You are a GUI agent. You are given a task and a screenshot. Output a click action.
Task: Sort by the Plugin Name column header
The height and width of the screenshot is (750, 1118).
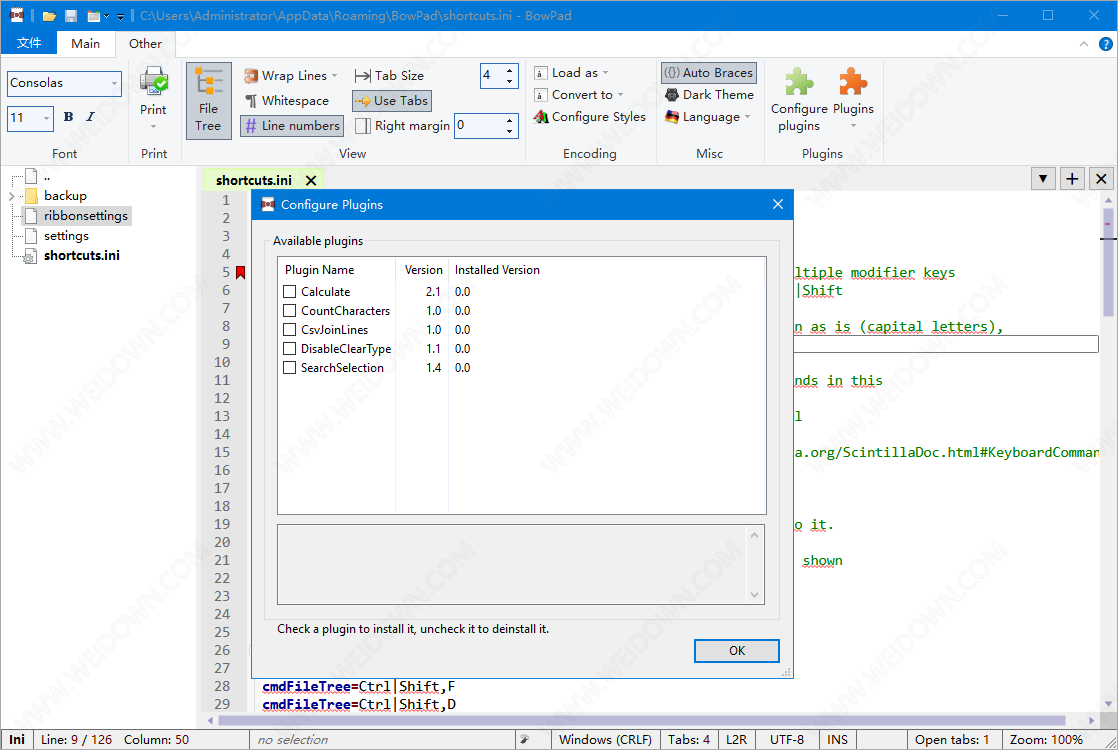[x=337, y=269]
